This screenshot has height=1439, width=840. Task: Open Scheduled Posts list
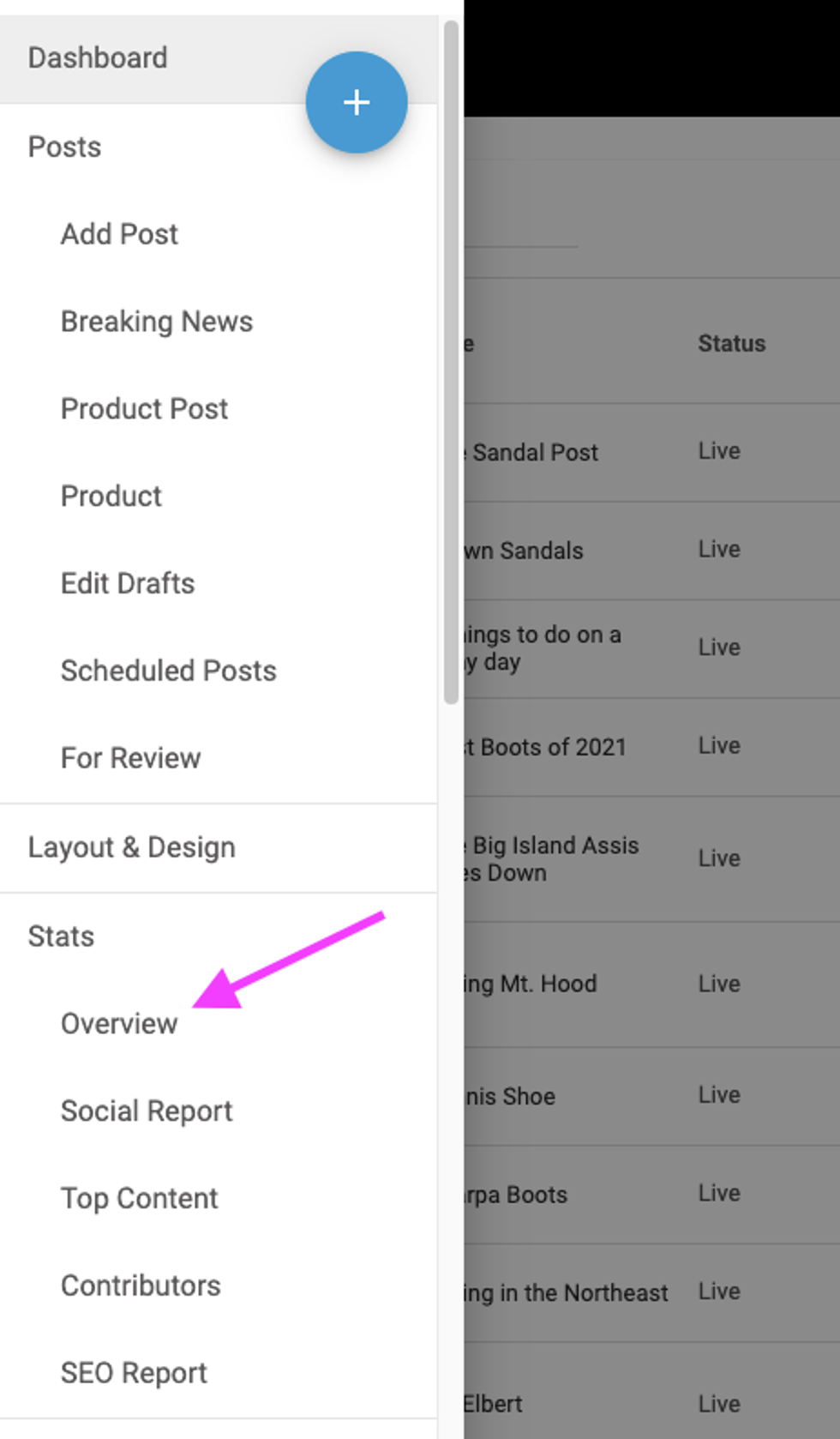(169, 671)
